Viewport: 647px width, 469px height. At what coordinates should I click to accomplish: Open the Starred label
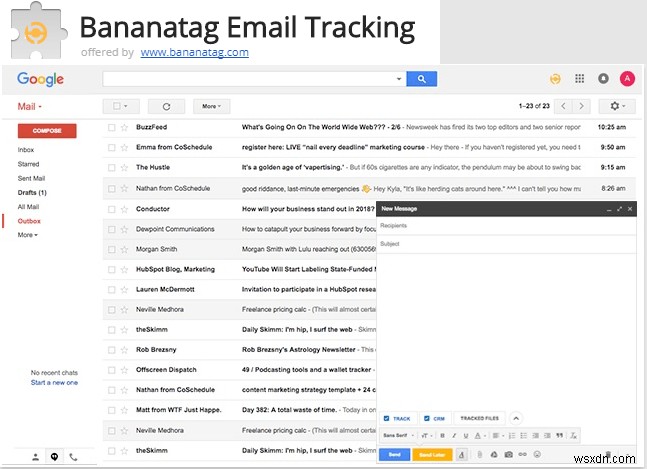pos(28,164)
